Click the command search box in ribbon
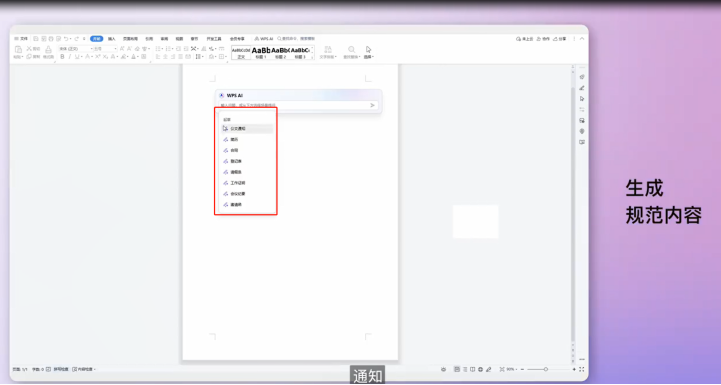The width and height of the screenshot is (721, 385). pos(297,39)
